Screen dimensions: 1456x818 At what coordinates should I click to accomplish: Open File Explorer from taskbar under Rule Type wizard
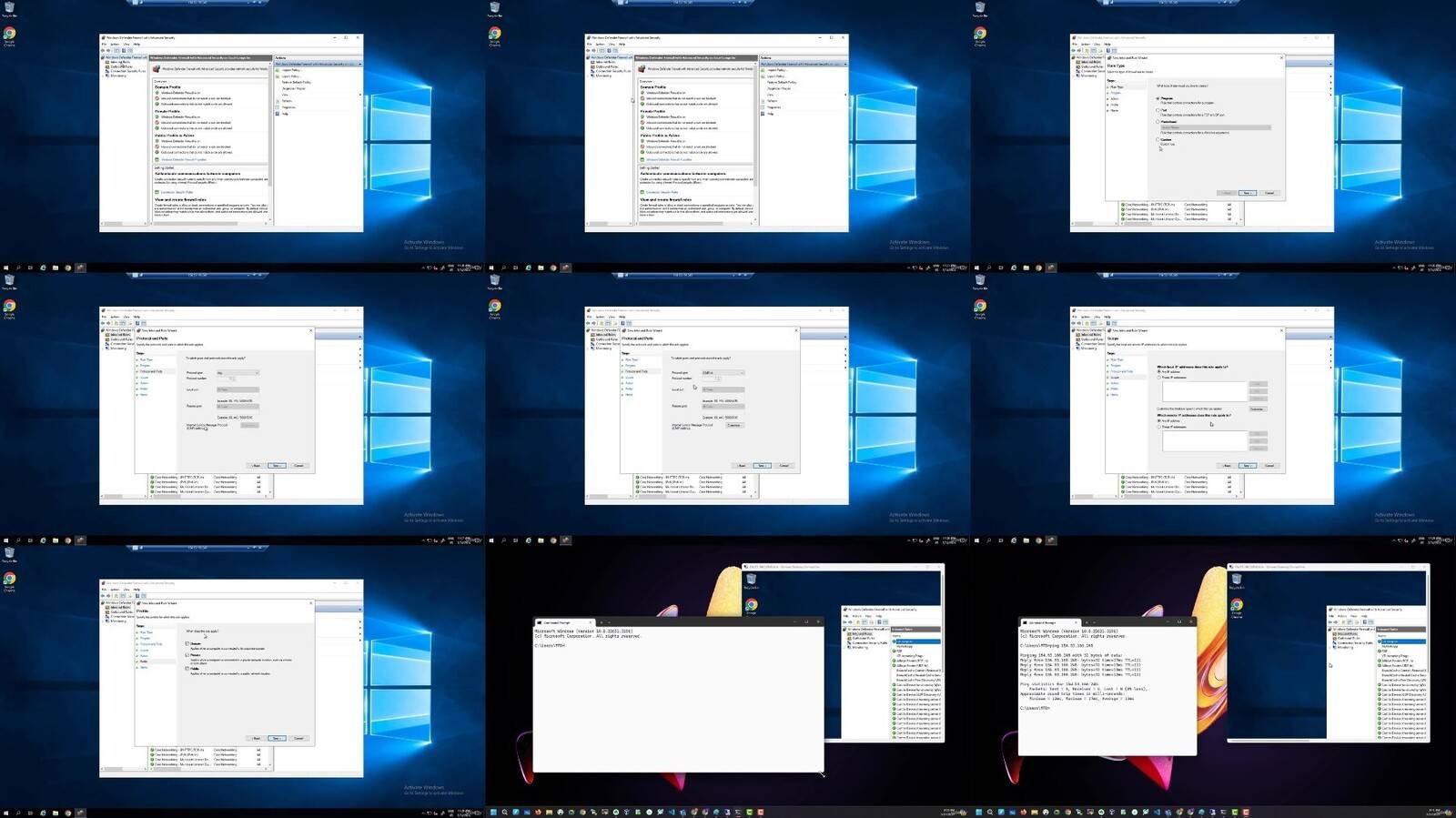pyautogui.click(x=1026, y=268)
